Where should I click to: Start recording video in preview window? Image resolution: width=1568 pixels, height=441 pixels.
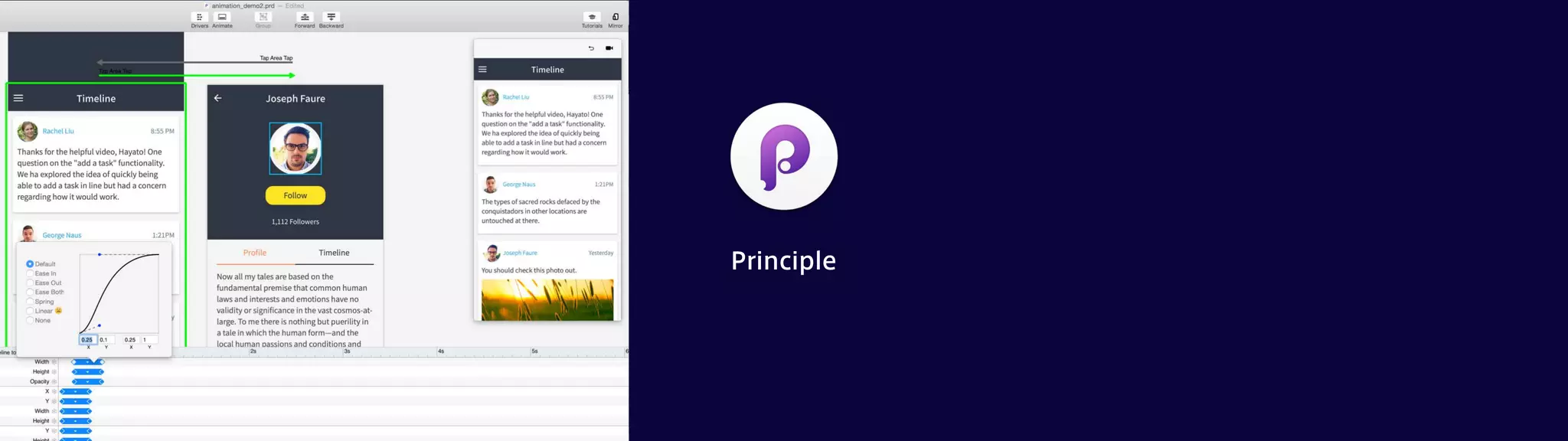(x=609, y=48)
